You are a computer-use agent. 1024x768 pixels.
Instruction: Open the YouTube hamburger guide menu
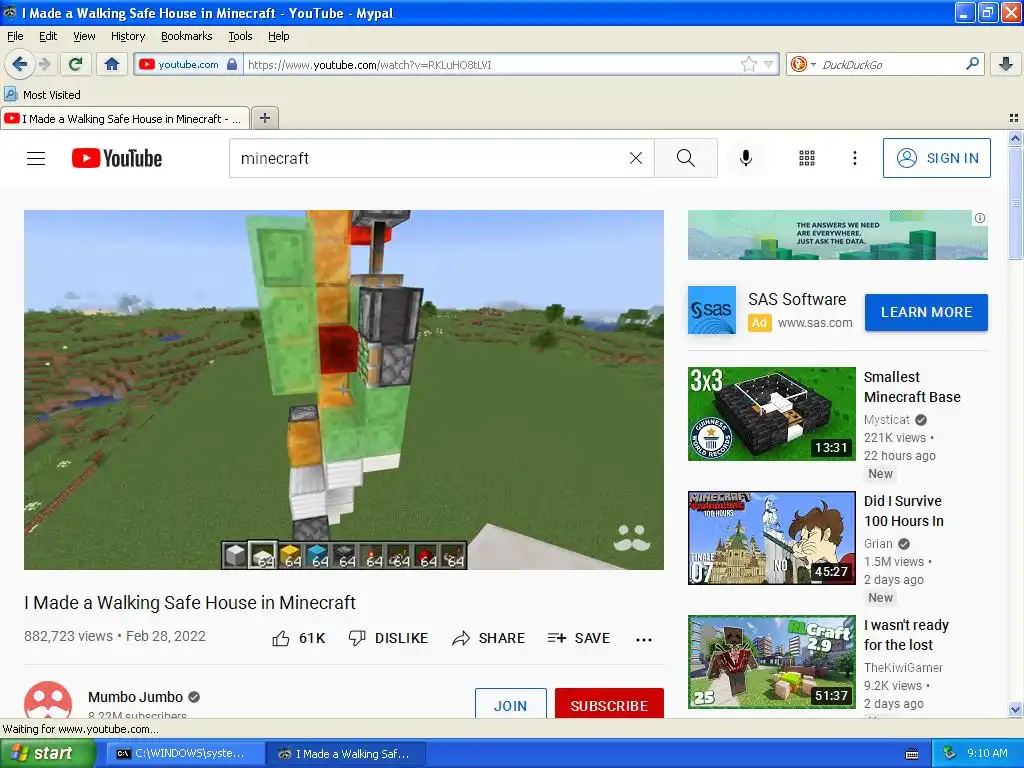[36, 158]
